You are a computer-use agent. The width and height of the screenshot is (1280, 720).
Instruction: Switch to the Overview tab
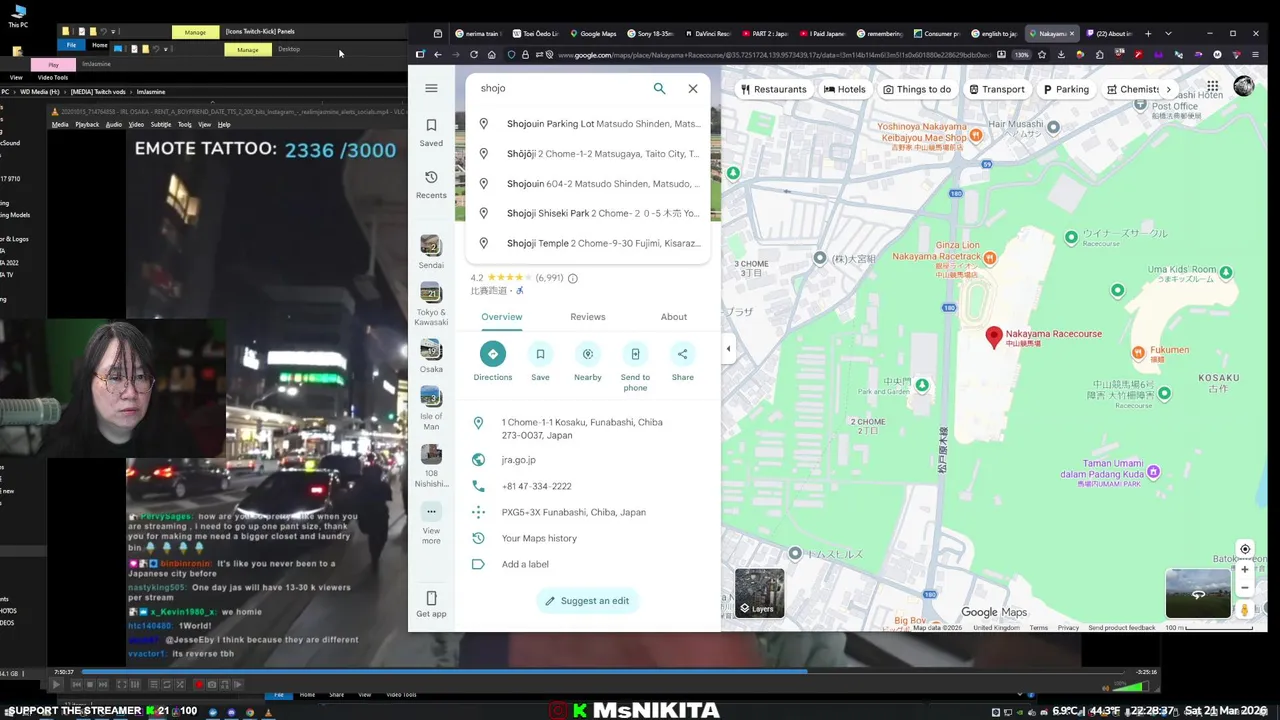501,317
